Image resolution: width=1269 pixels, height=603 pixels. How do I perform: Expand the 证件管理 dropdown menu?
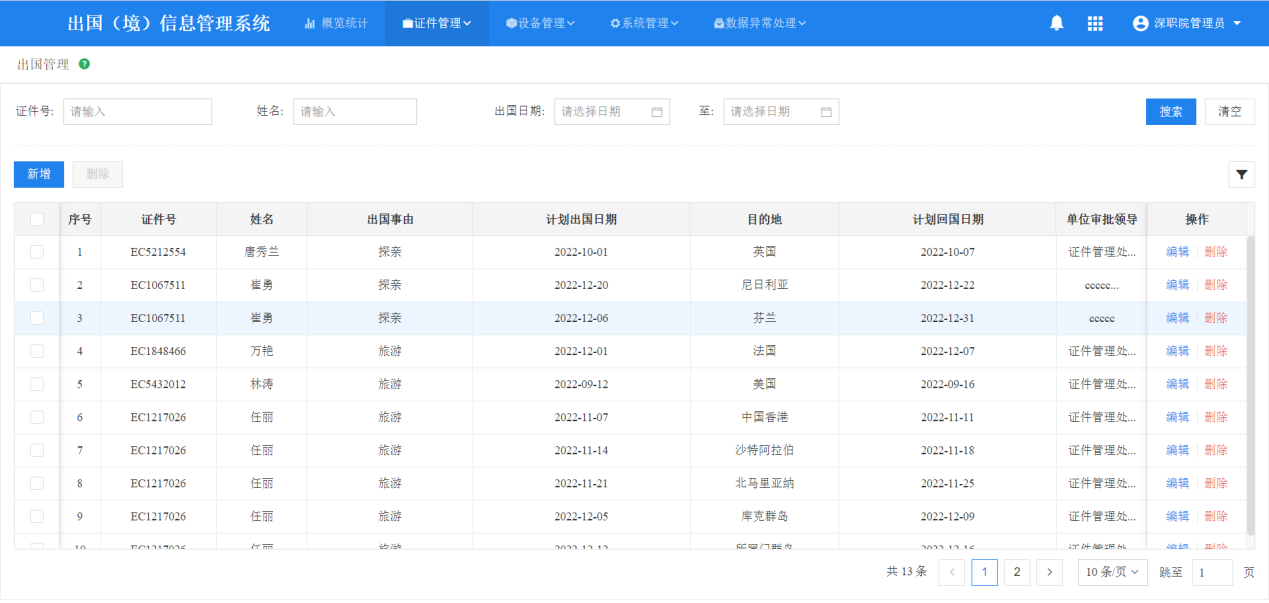point(437,23)
